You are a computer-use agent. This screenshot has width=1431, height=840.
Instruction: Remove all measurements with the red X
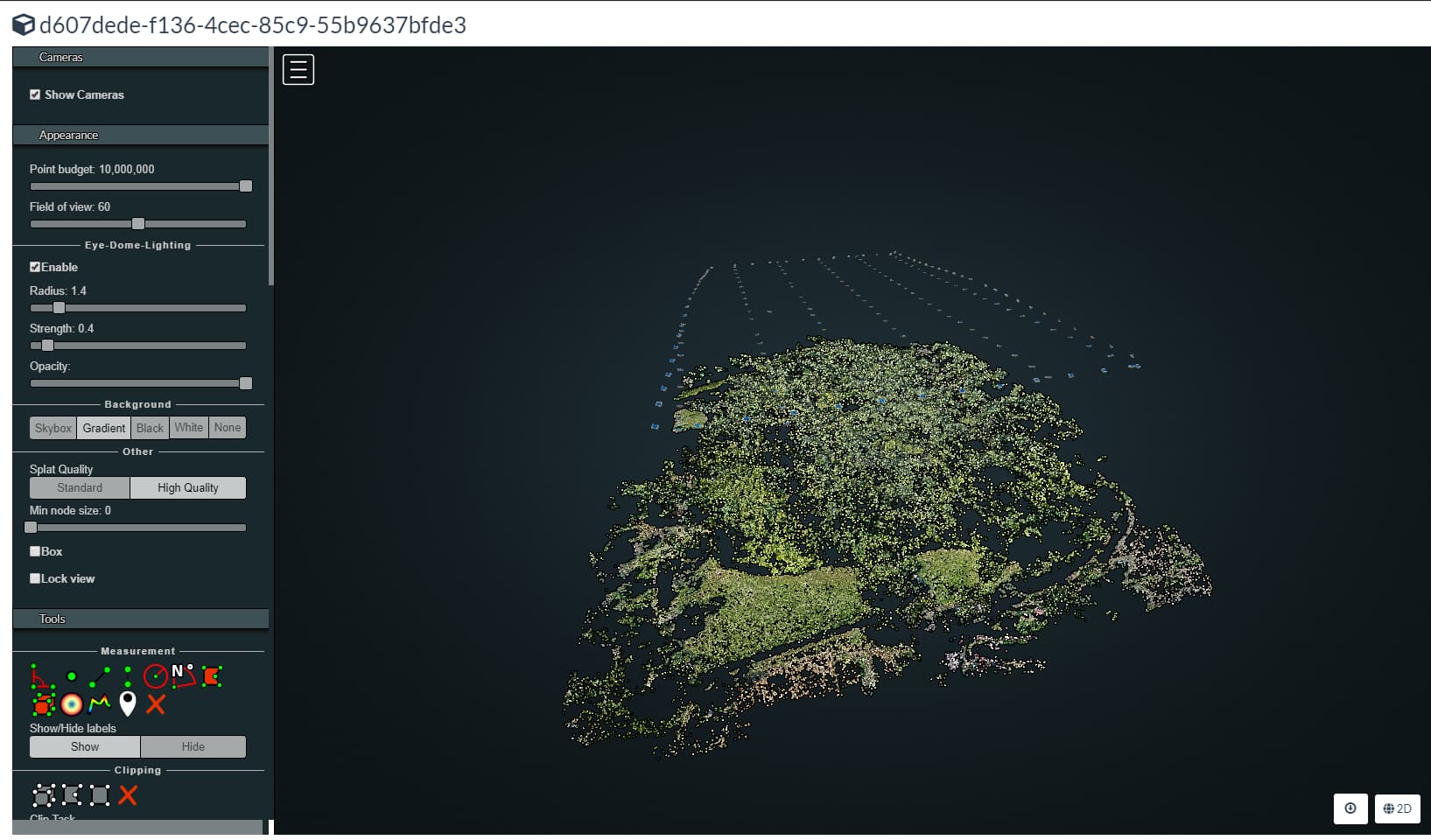click(x=156, y=704)
